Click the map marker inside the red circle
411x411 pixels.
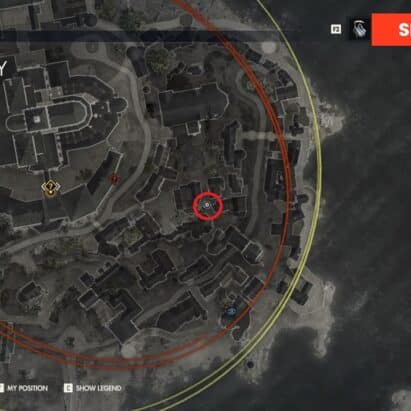[207, 205]
